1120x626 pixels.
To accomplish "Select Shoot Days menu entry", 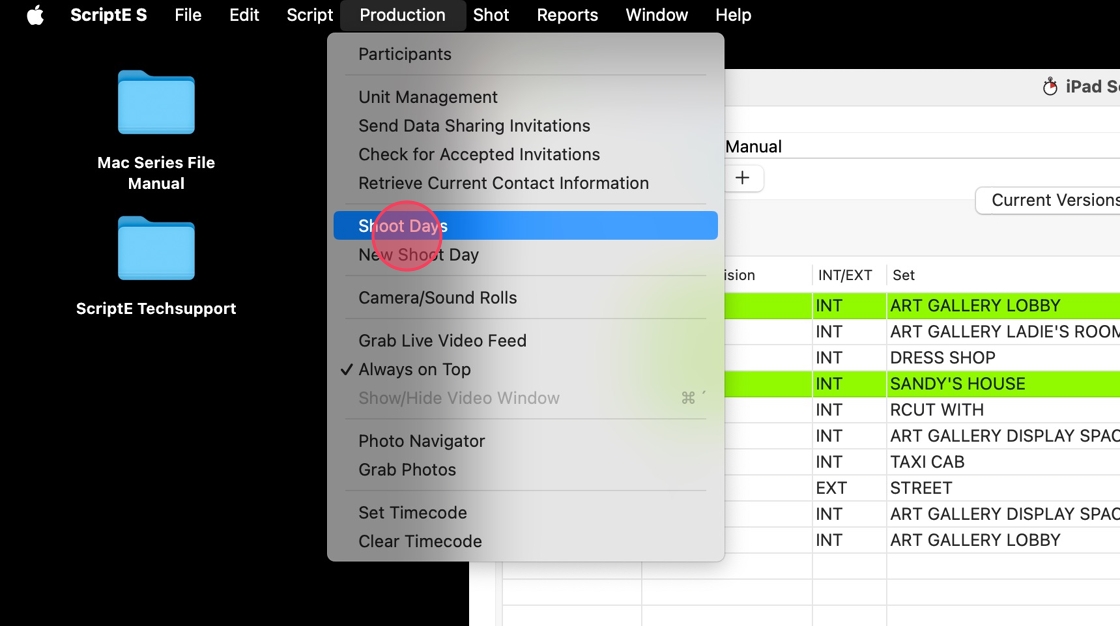I will point(403,226).
